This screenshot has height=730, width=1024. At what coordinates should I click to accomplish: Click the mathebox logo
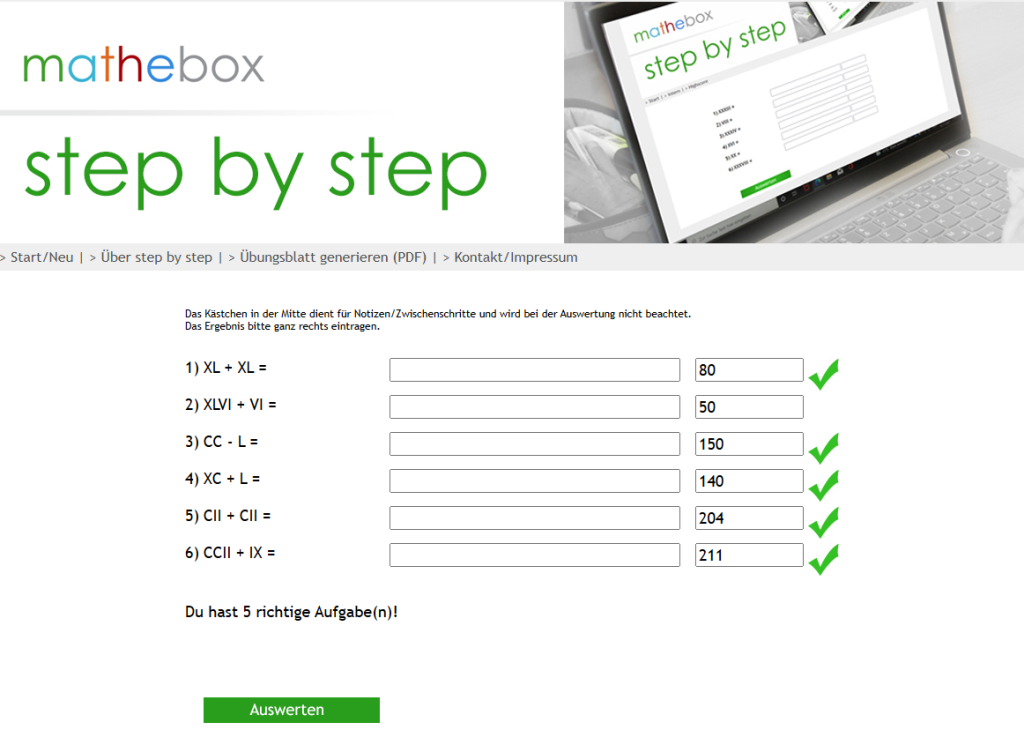(x=143, y=65)
